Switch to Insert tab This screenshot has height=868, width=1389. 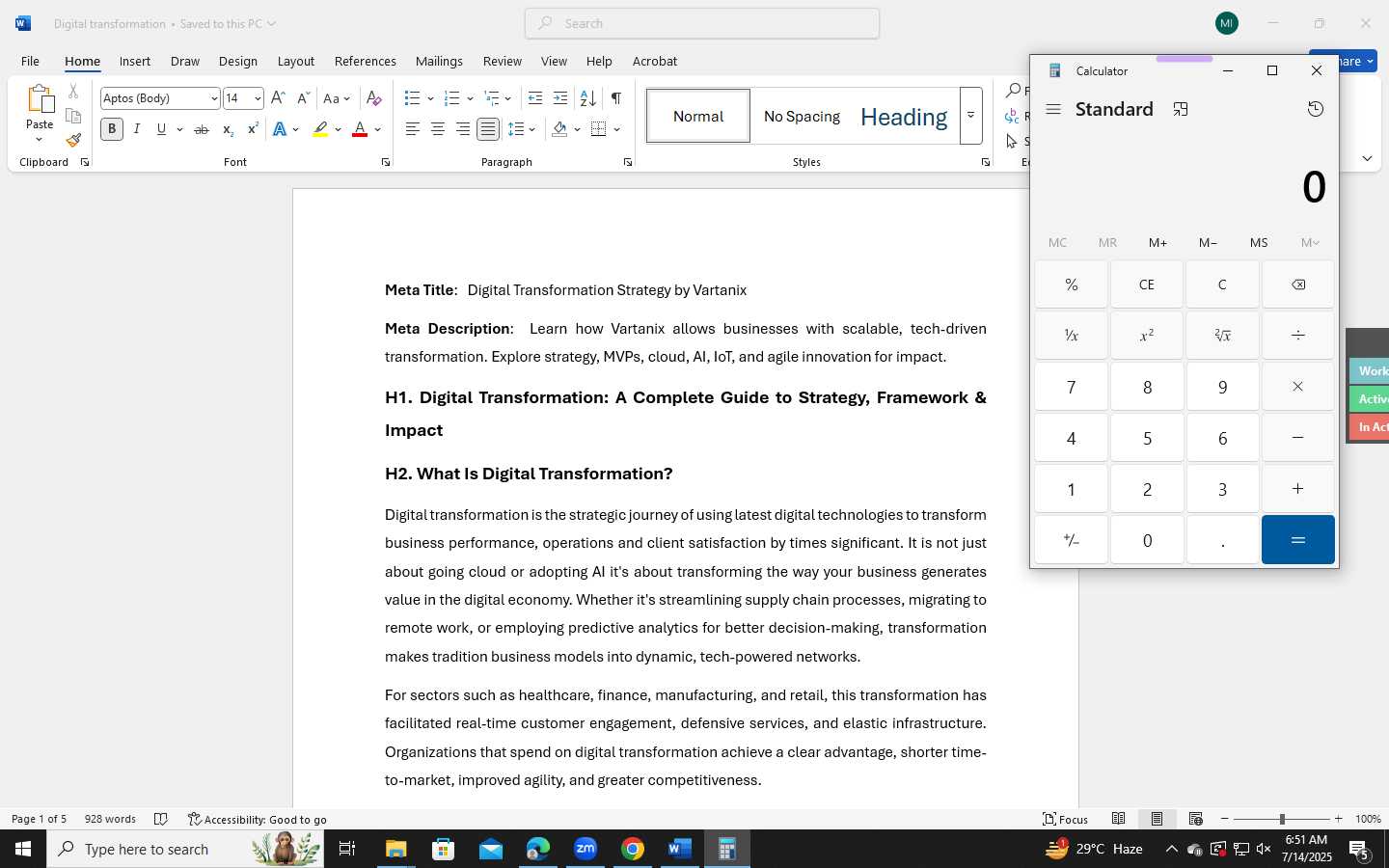135,61
